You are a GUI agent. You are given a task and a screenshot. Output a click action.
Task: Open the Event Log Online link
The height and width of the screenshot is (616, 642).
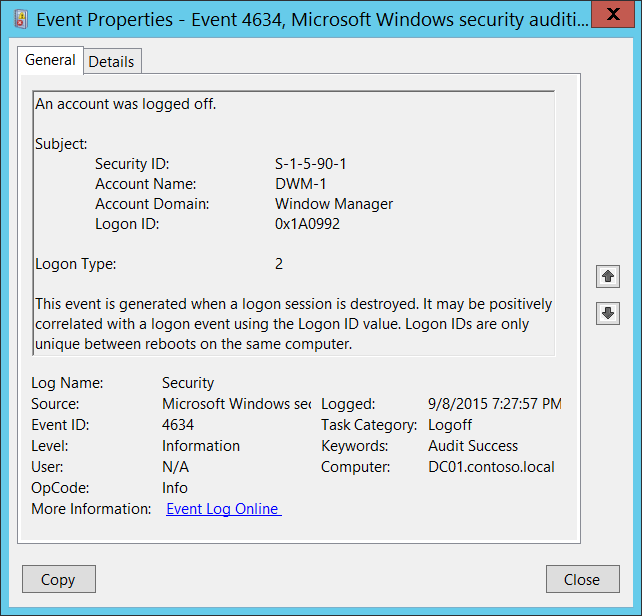(223, 509)
